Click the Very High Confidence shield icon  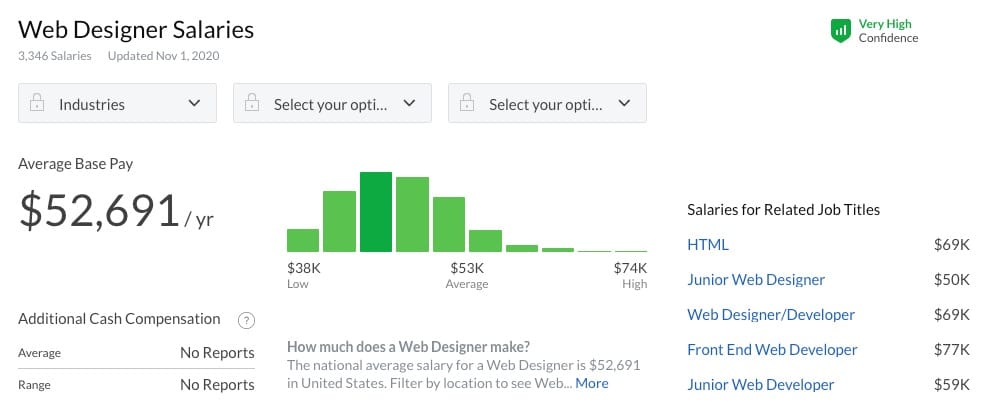pyautogui.click(x=840, y=31)
